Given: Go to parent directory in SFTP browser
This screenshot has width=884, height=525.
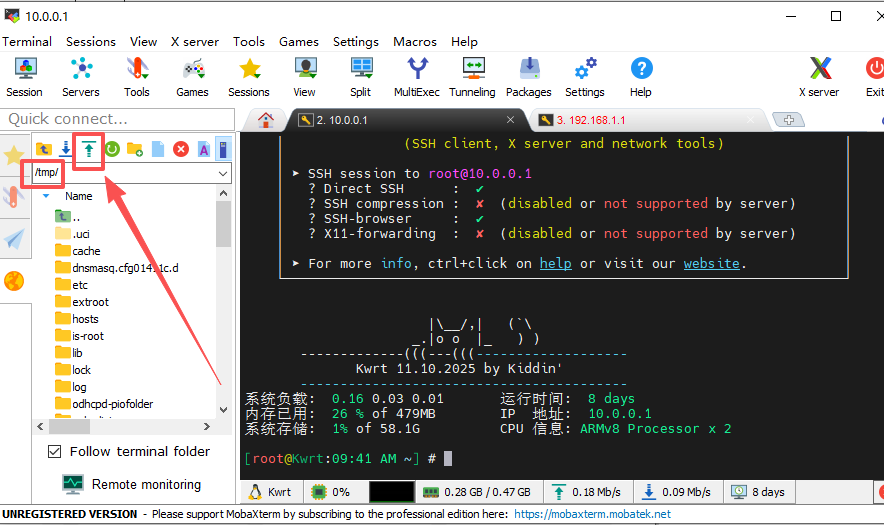Looking at the screenshot, I should click(x=43, y=149).
